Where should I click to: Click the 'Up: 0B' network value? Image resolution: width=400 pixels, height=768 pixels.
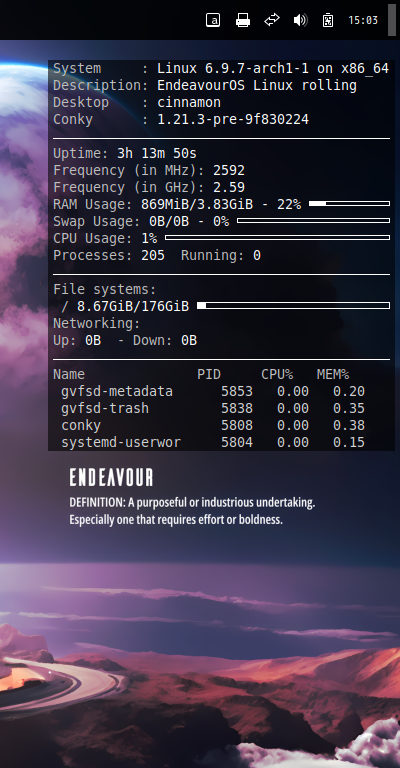point(77,340)
